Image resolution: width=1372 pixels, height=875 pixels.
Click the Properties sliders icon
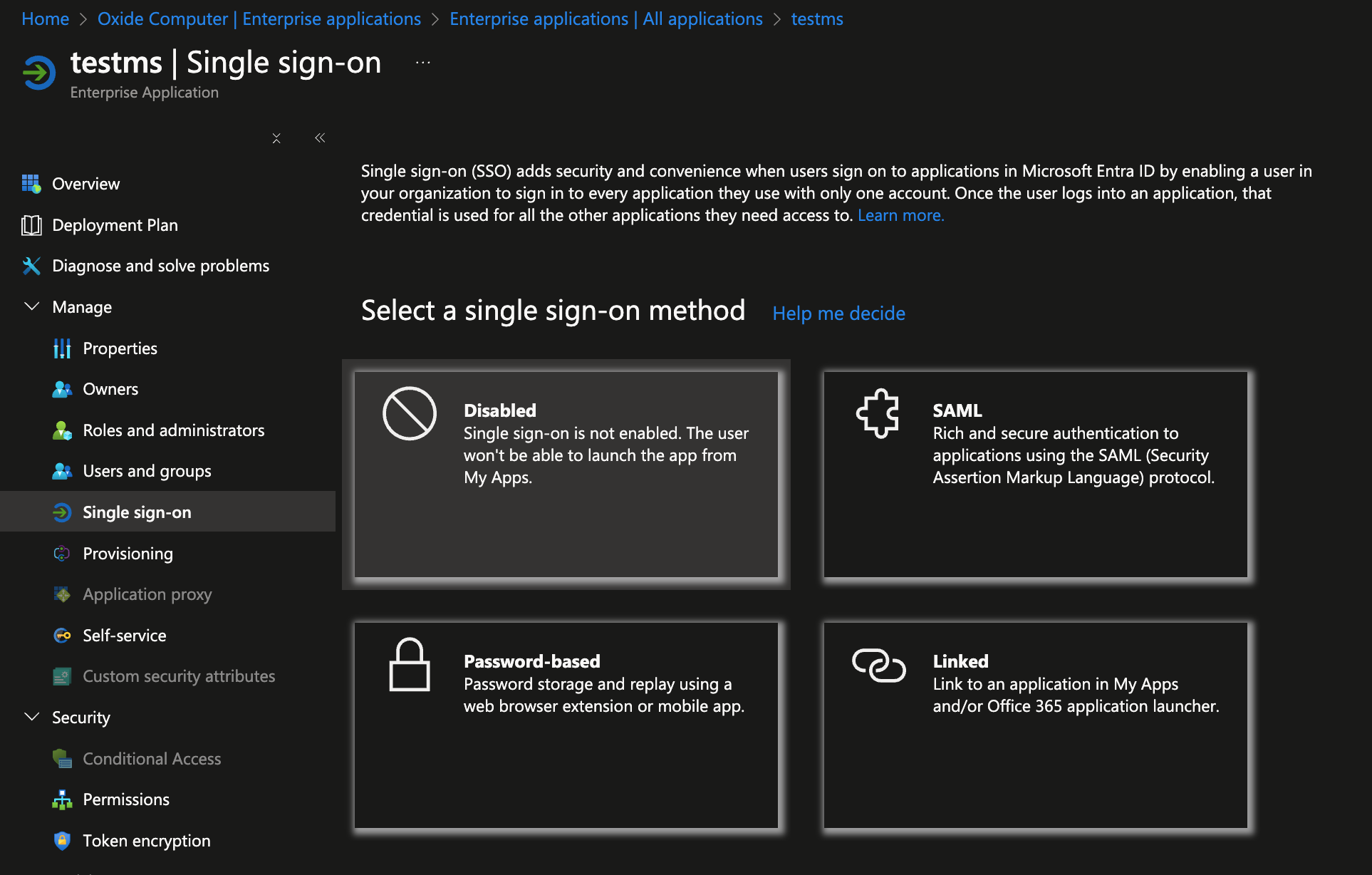(x=62, y=348)
